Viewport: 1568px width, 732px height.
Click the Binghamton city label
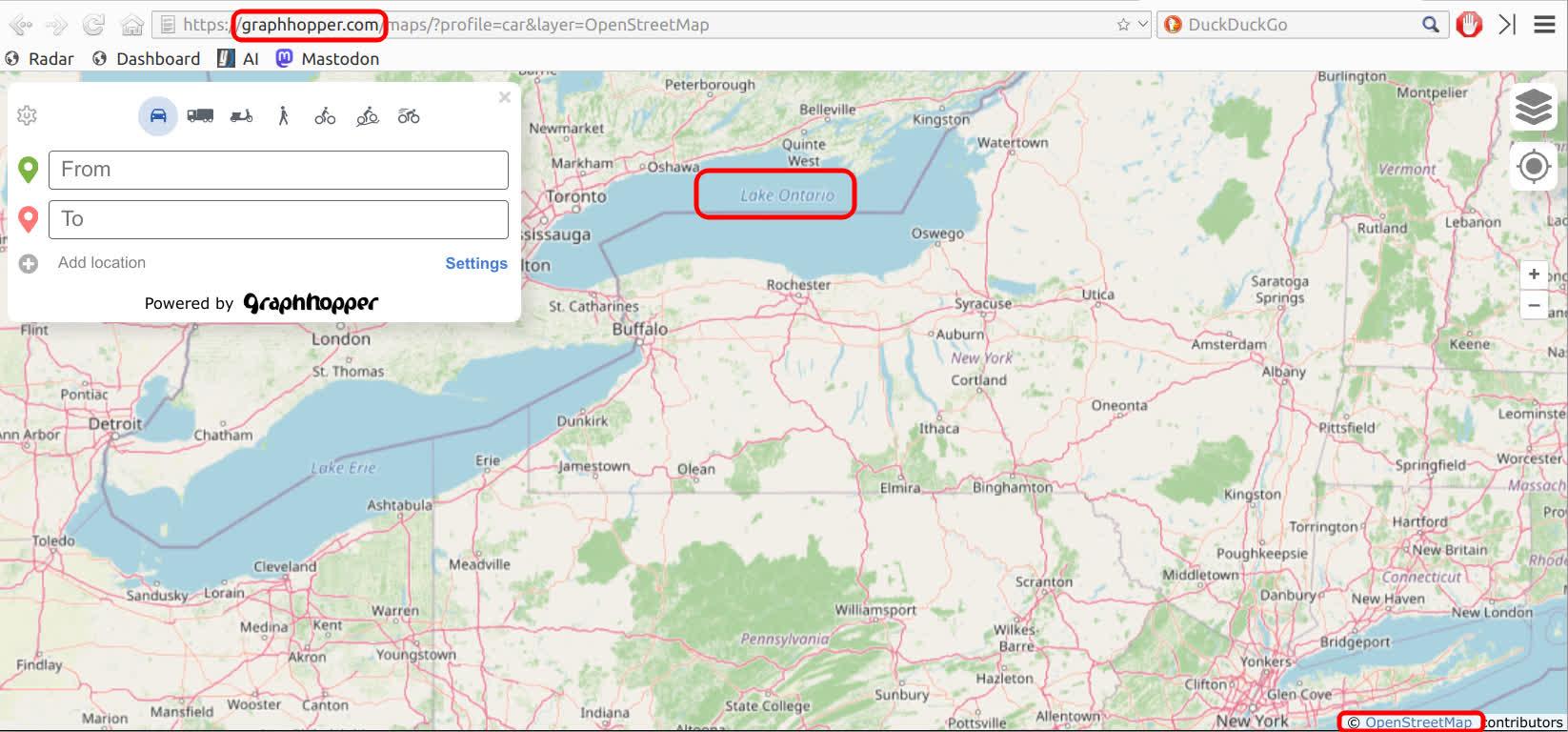click(x=1013, y=487)
